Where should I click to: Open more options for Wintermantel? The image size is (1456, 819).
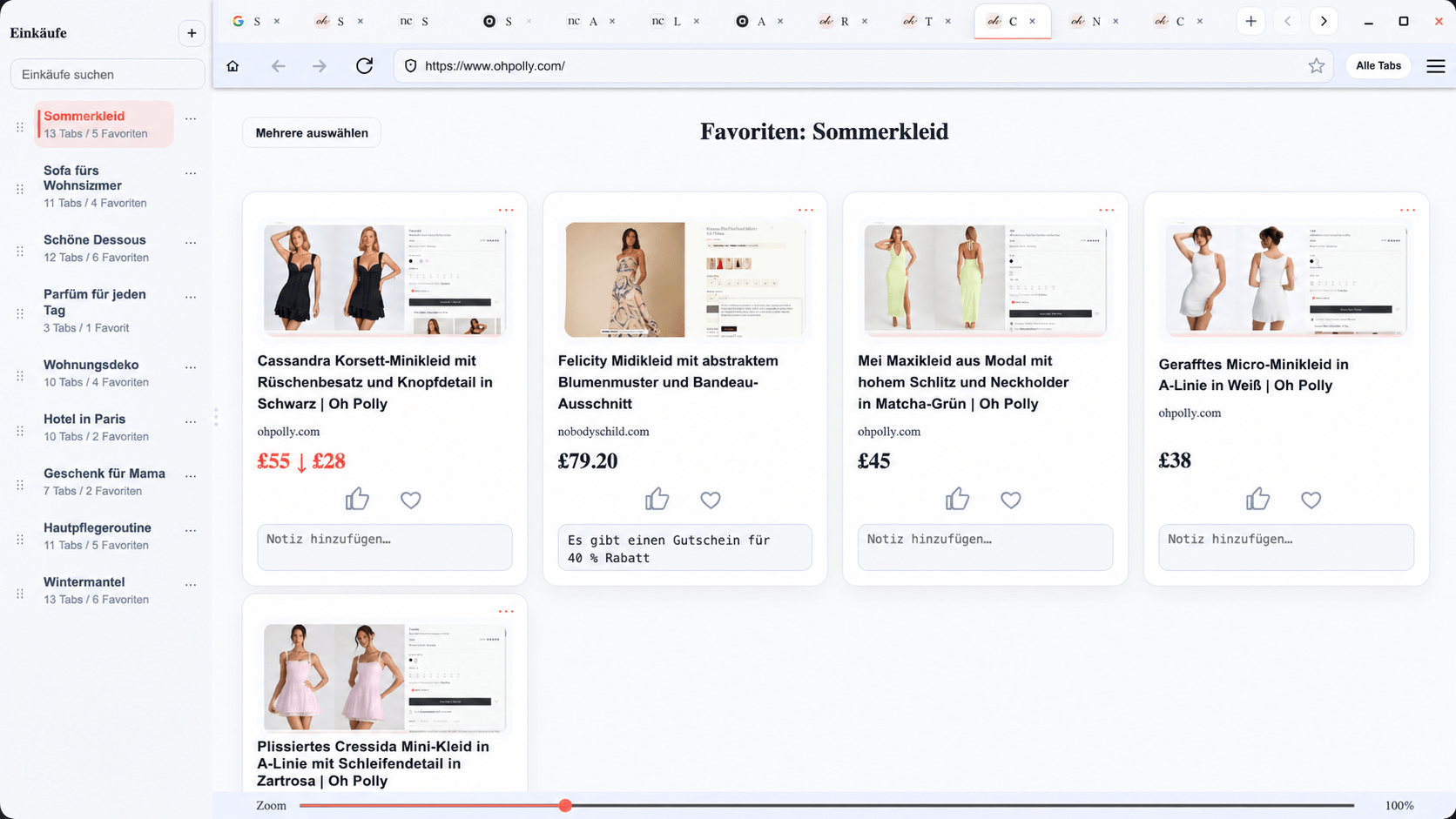(x=191, y=584)
